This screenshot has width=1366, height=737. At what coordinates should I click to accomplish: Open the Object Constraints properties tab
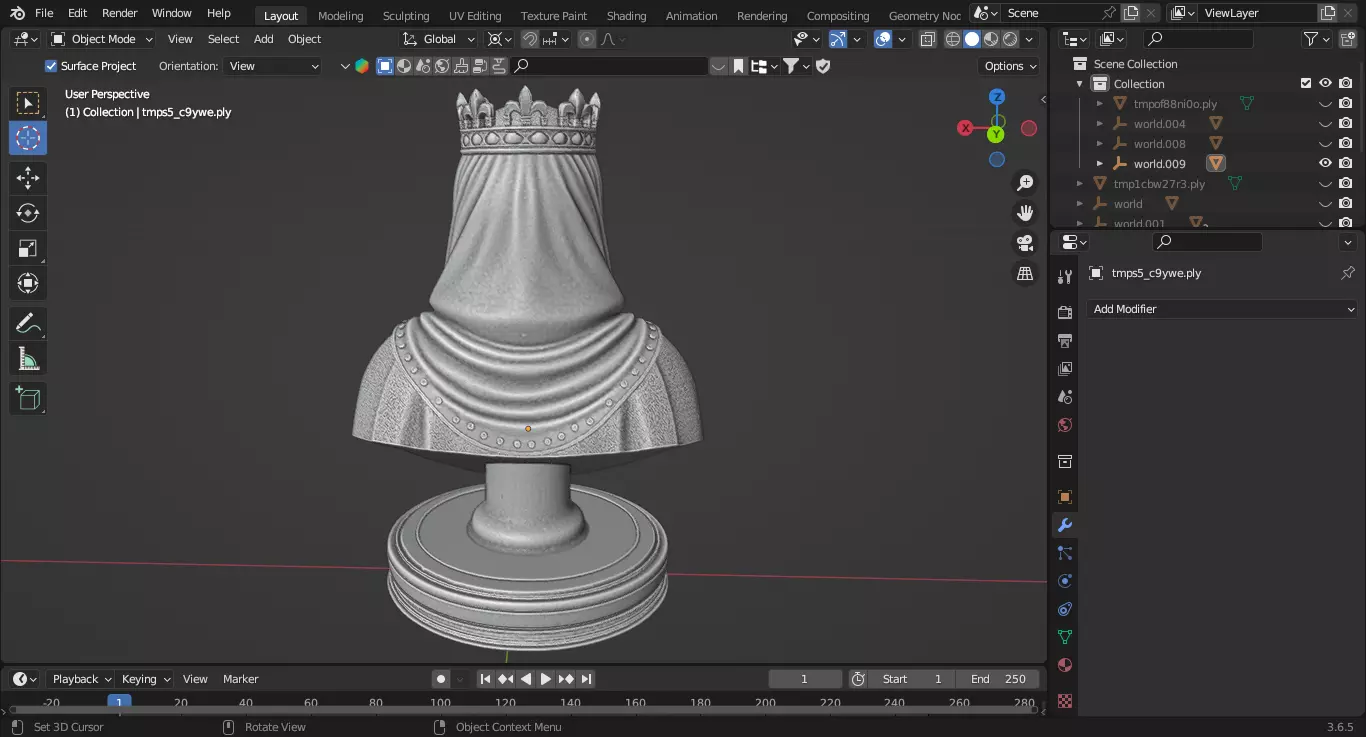tap(1065, 609)
